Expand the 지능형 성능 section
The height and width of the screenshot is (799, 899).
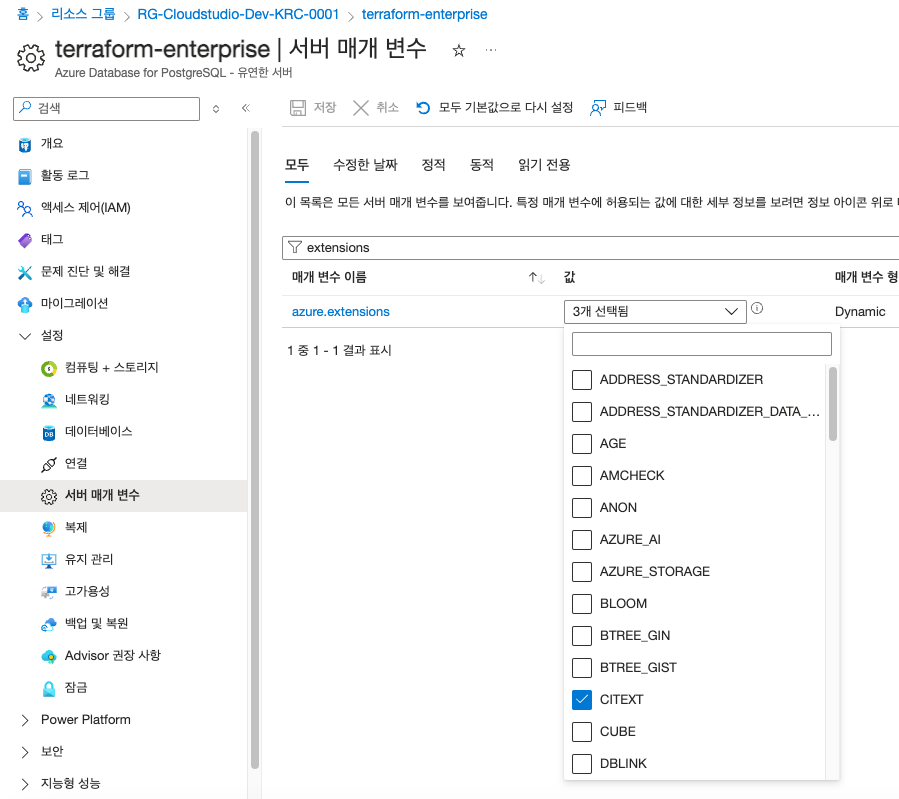[25, 784]
